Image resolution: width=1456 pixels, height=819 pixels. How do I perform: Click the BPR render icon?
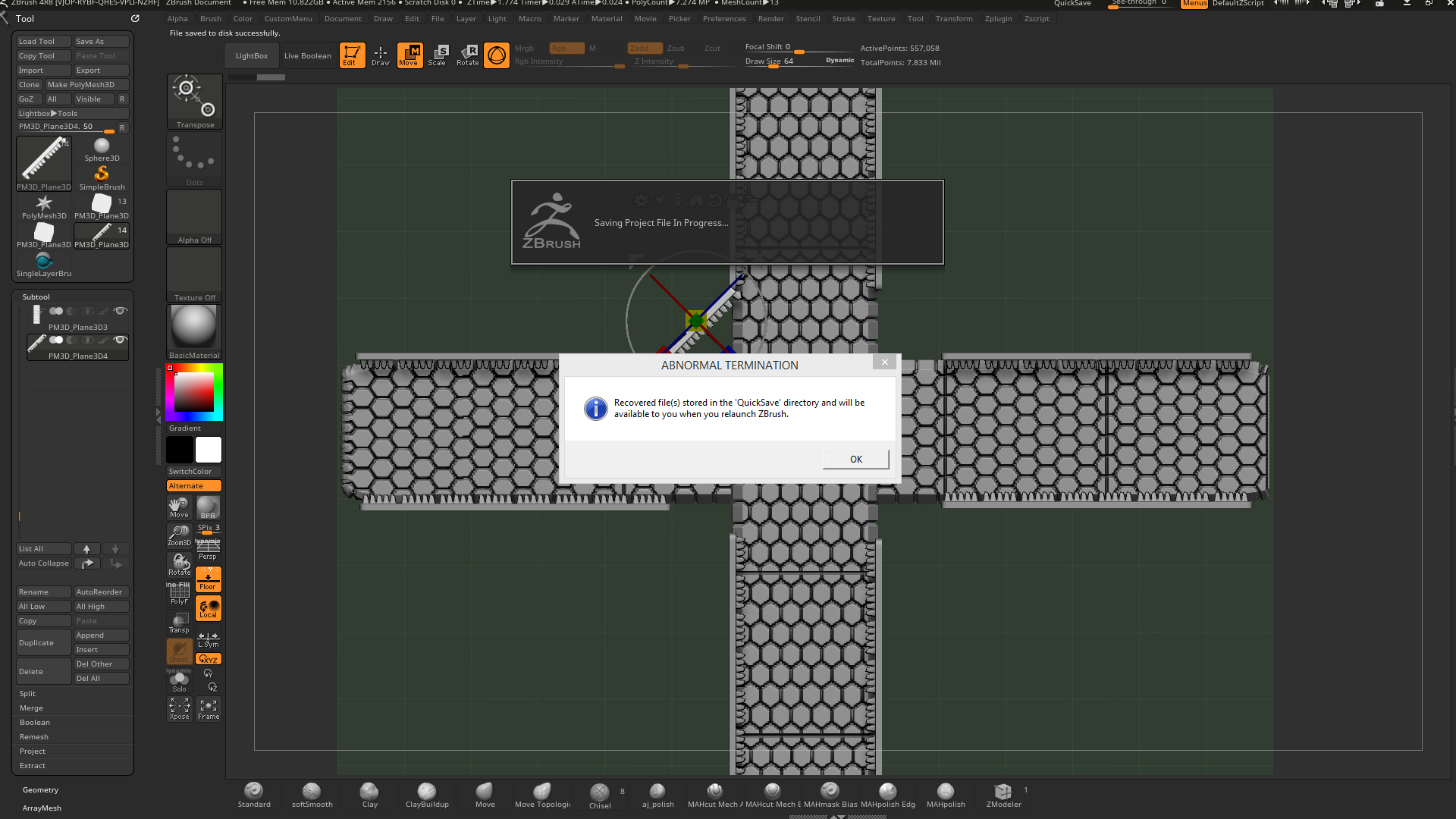pyautogui.click(x=208, y=507)
